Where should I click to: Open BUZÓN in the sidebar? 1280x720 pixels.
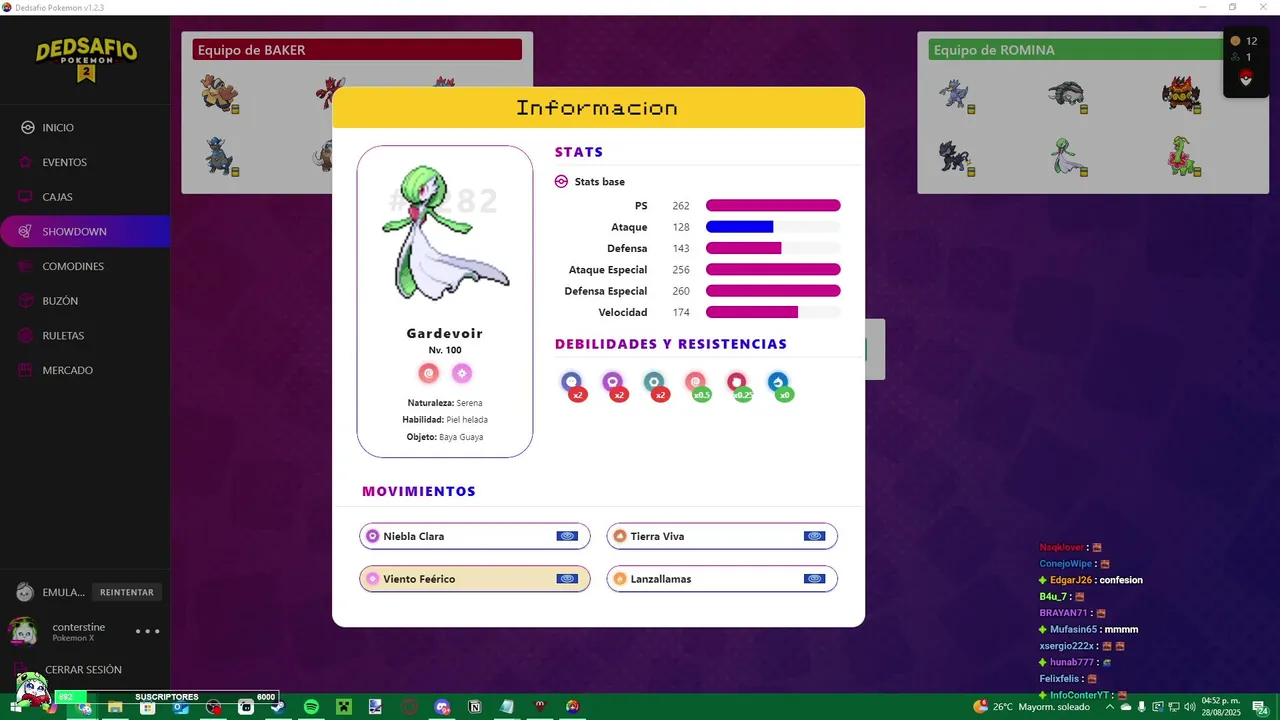pyautogui.click(x=85, y=301)
